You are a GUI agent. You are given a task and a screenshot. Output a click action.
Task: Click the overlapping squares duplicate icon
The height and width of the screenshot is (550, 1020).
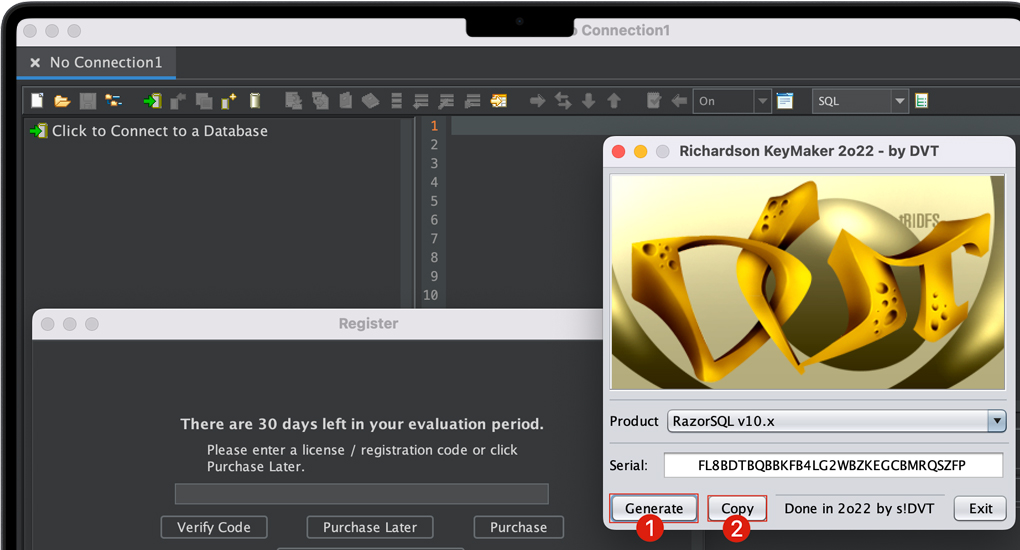click(x=204, y=101)
